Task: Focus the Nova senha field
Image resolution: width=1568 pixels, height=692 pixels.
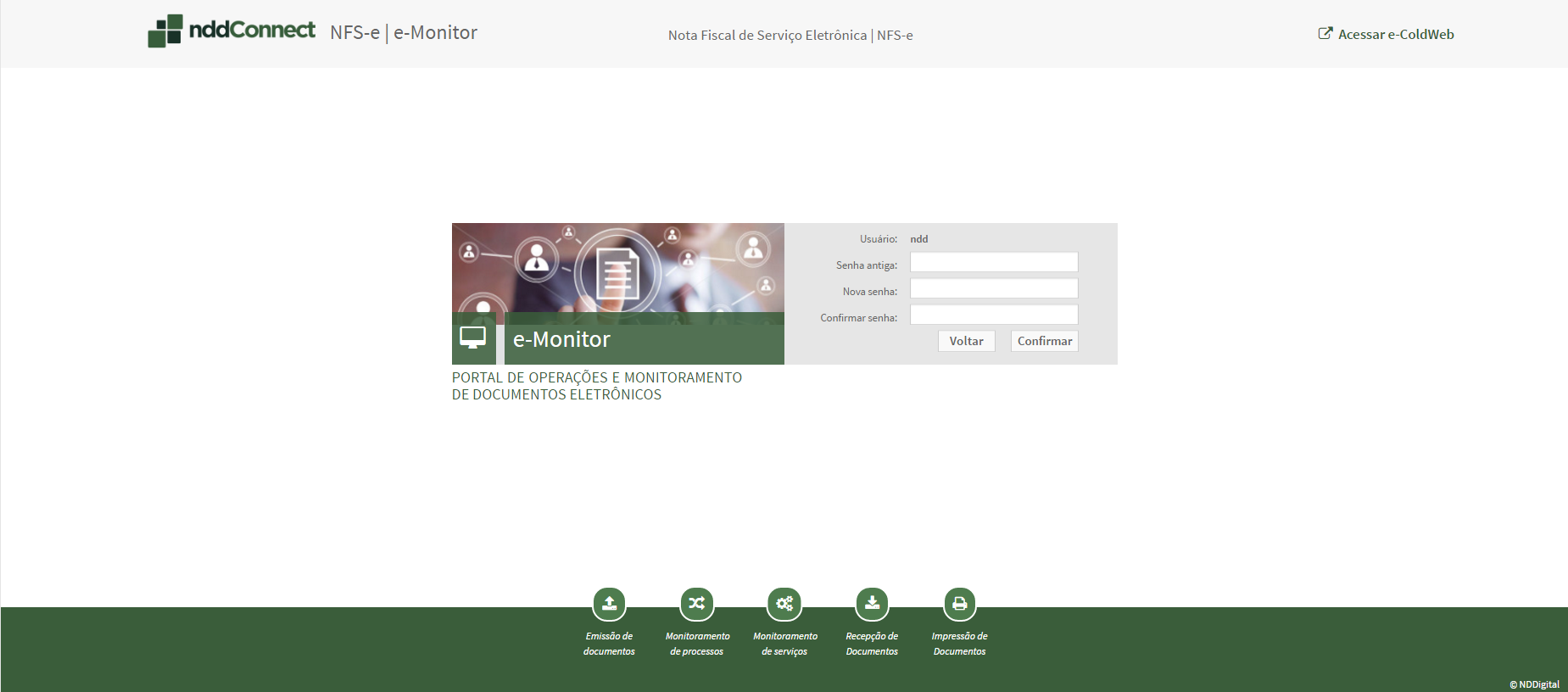Action: coord(994,288)
